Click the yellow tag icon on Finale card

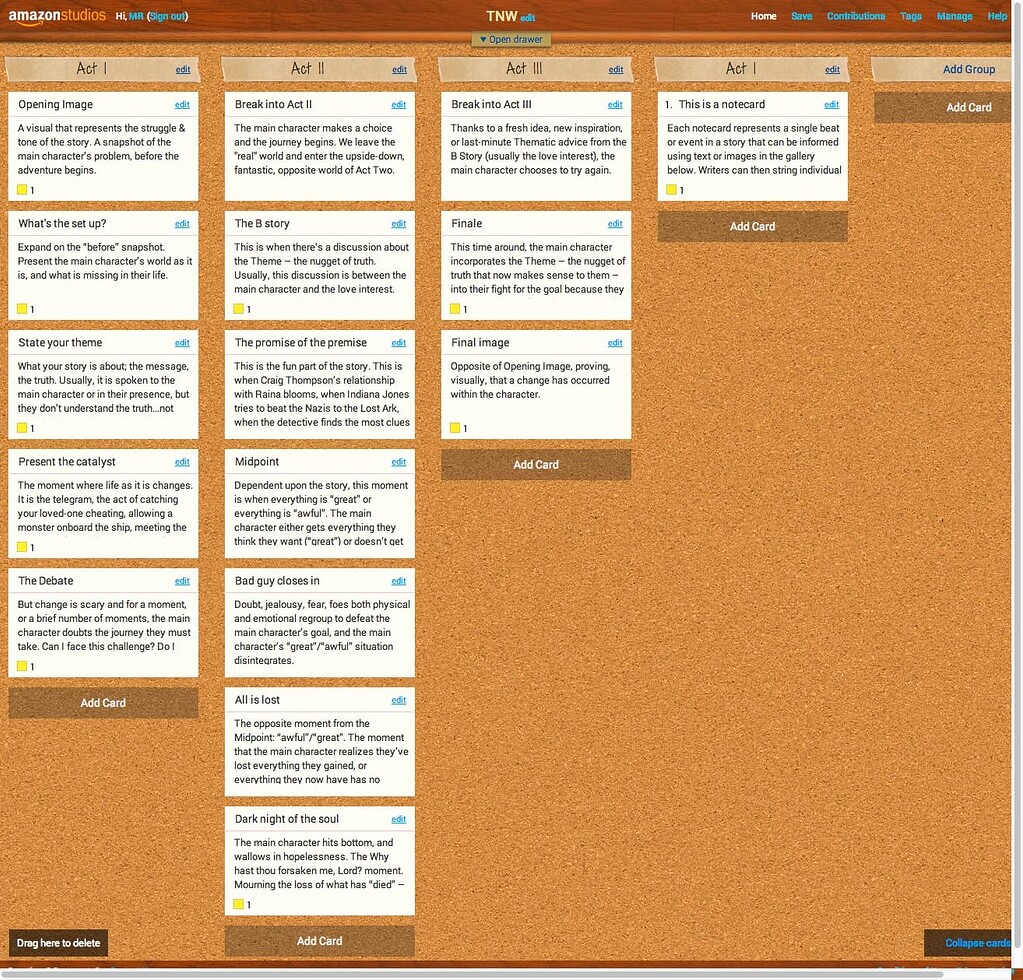tap(454, 309)
